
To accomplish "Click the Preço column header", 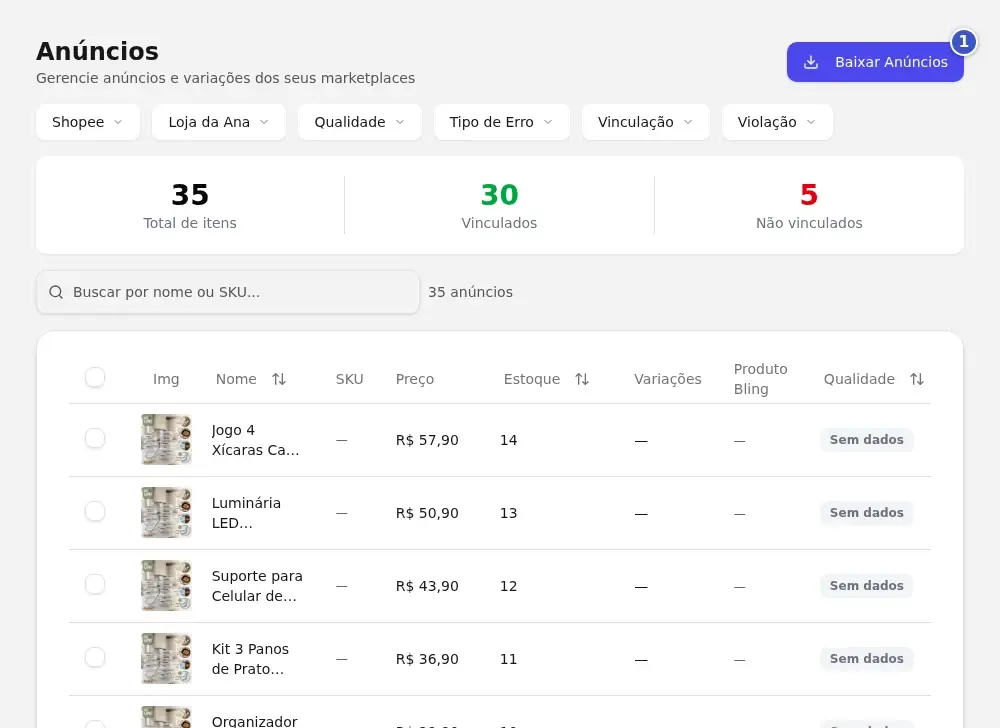I will tap(415, 379).
